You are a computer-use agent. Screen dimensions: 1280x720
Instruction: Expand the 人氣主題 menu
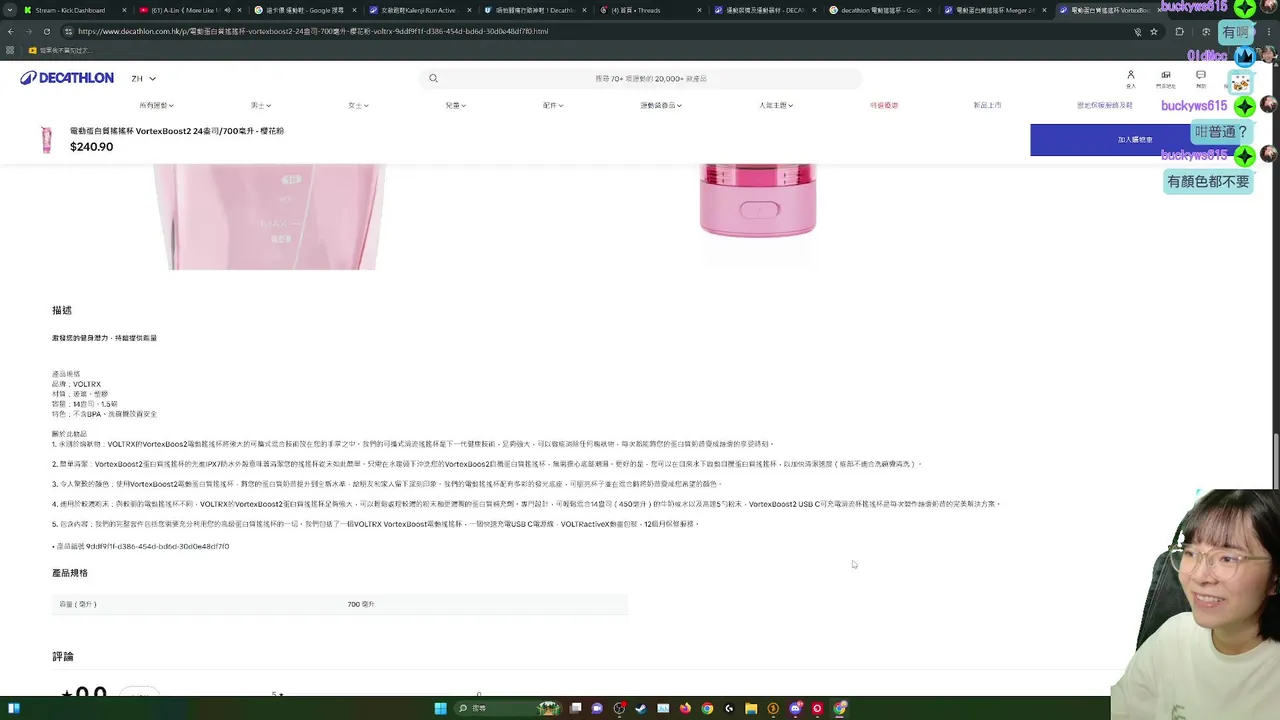point(775,105)
